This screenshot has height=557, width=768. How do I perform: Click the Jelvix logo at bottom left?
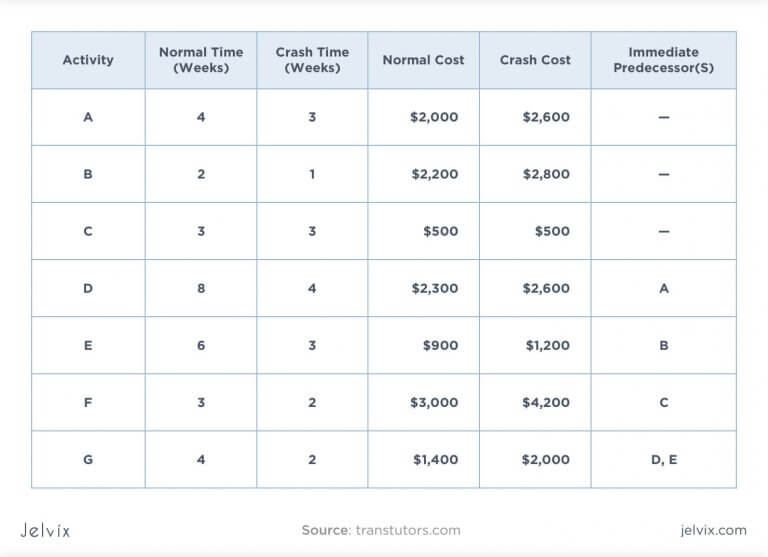pyautogui.click(x=45, y=529)
